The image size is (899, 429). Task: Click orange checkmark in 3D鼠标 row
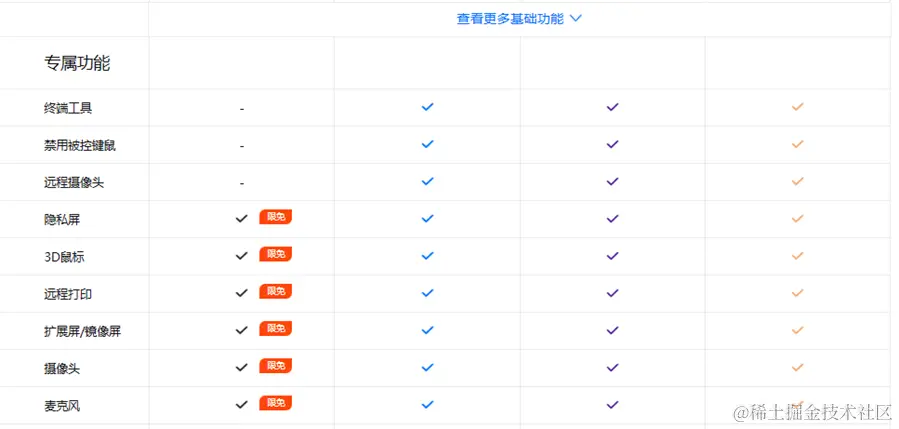pyautogui.click(x=798, y=255)
